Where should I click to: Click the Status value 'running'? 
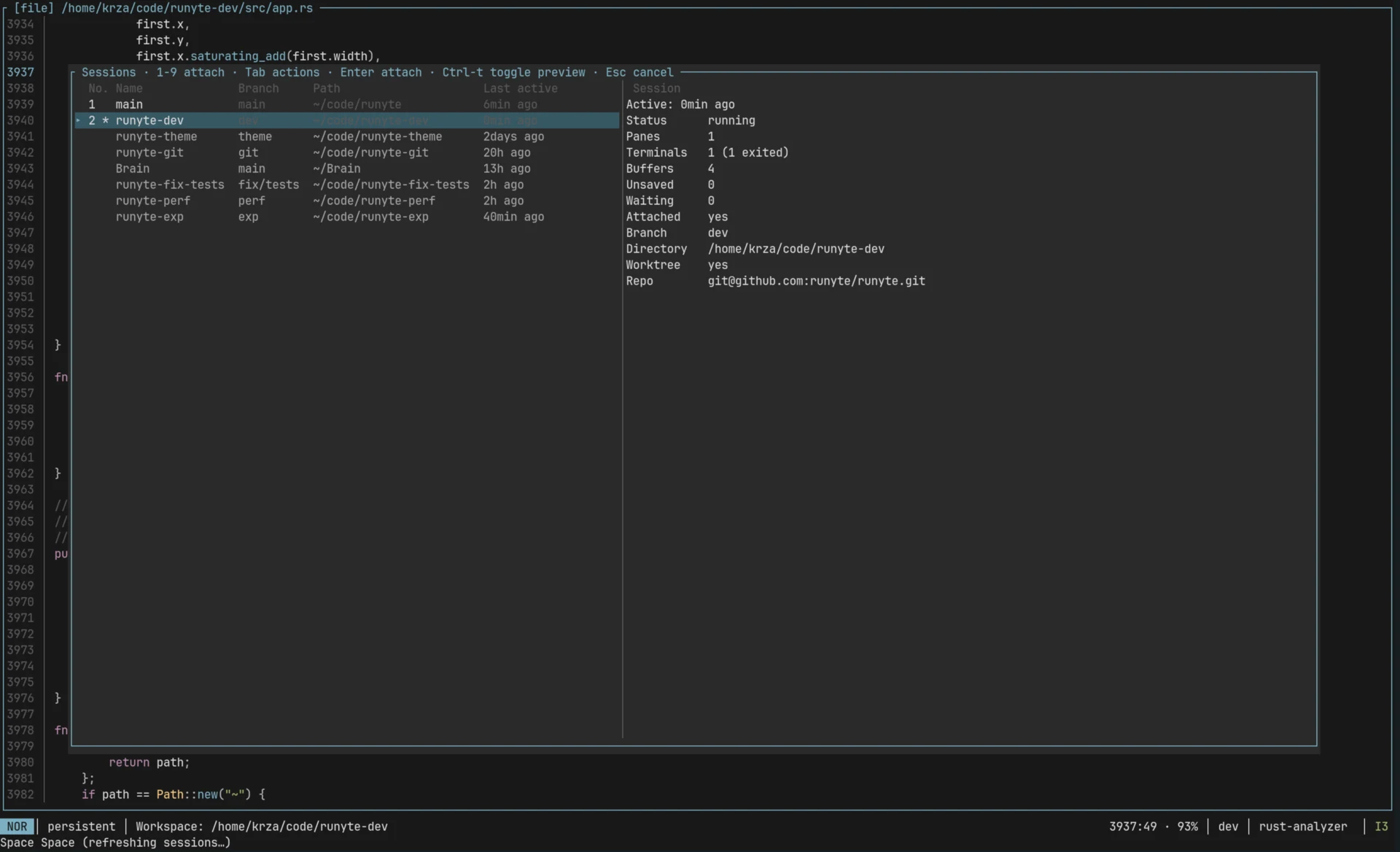pyautogui.click(x=731, y=120)
